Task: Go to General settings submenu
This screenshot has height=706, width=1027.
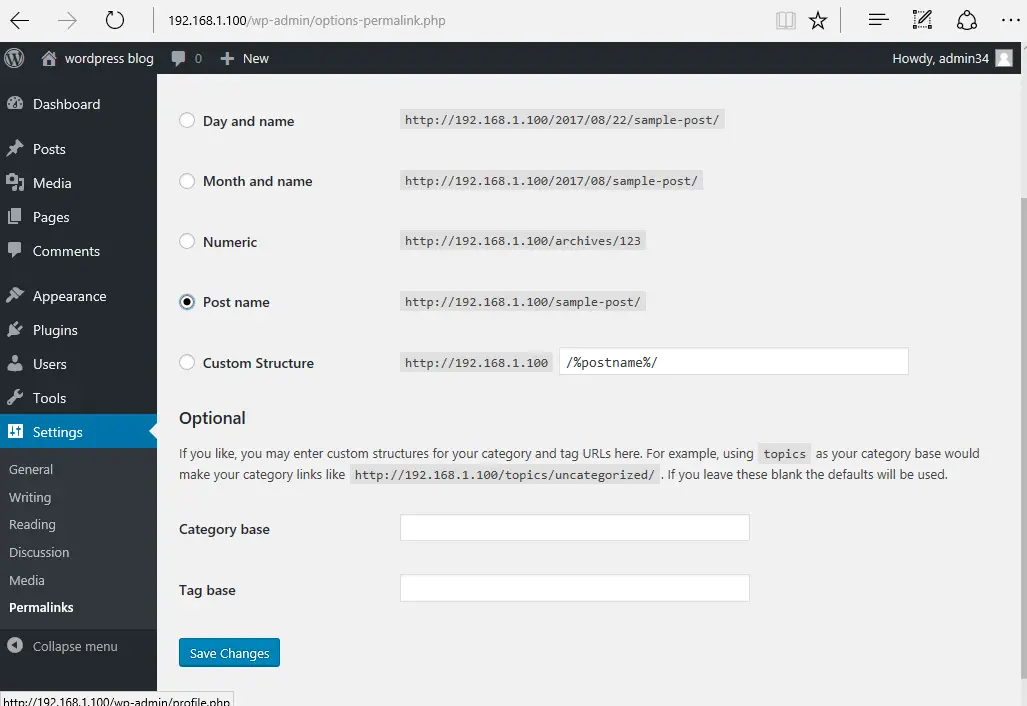Action: tap(31, 470)
